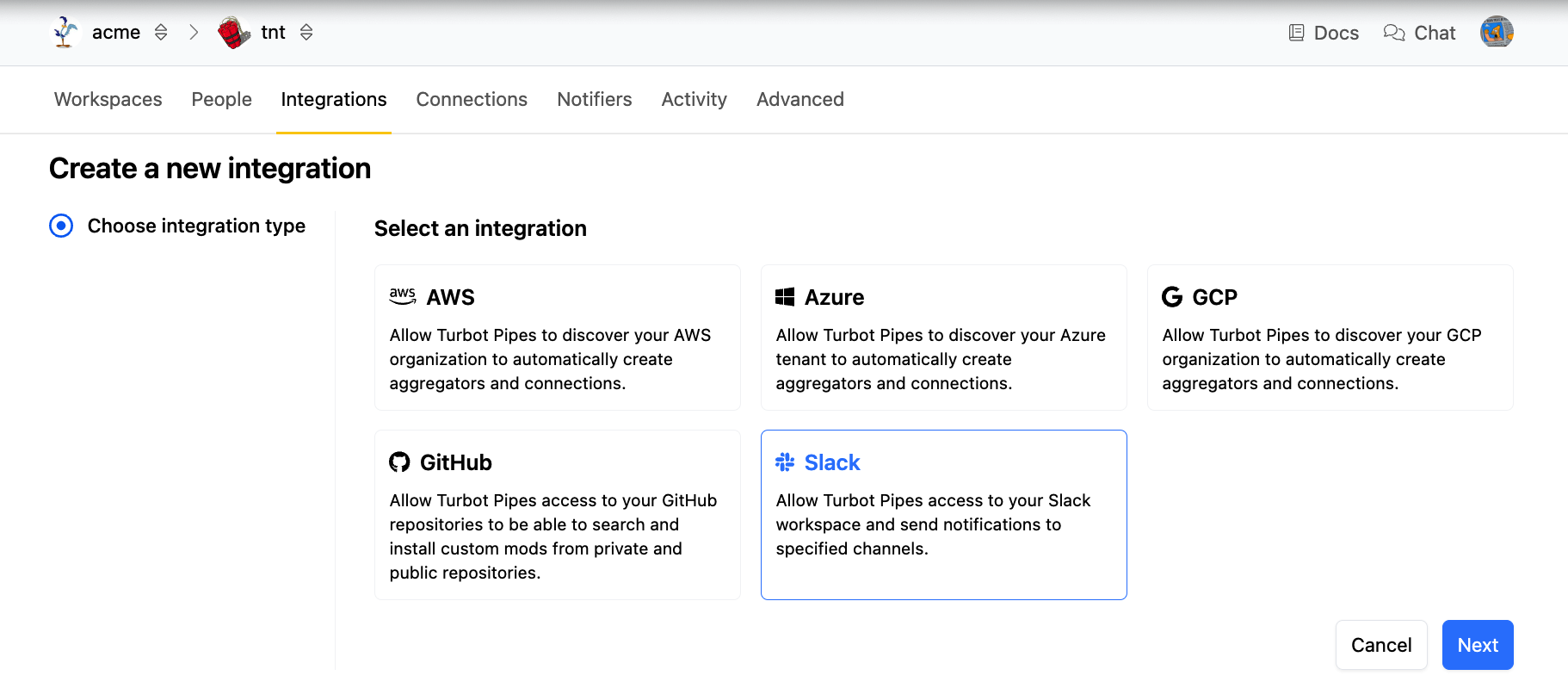
Task: Open the Docs link
Action: [1324, 33]
